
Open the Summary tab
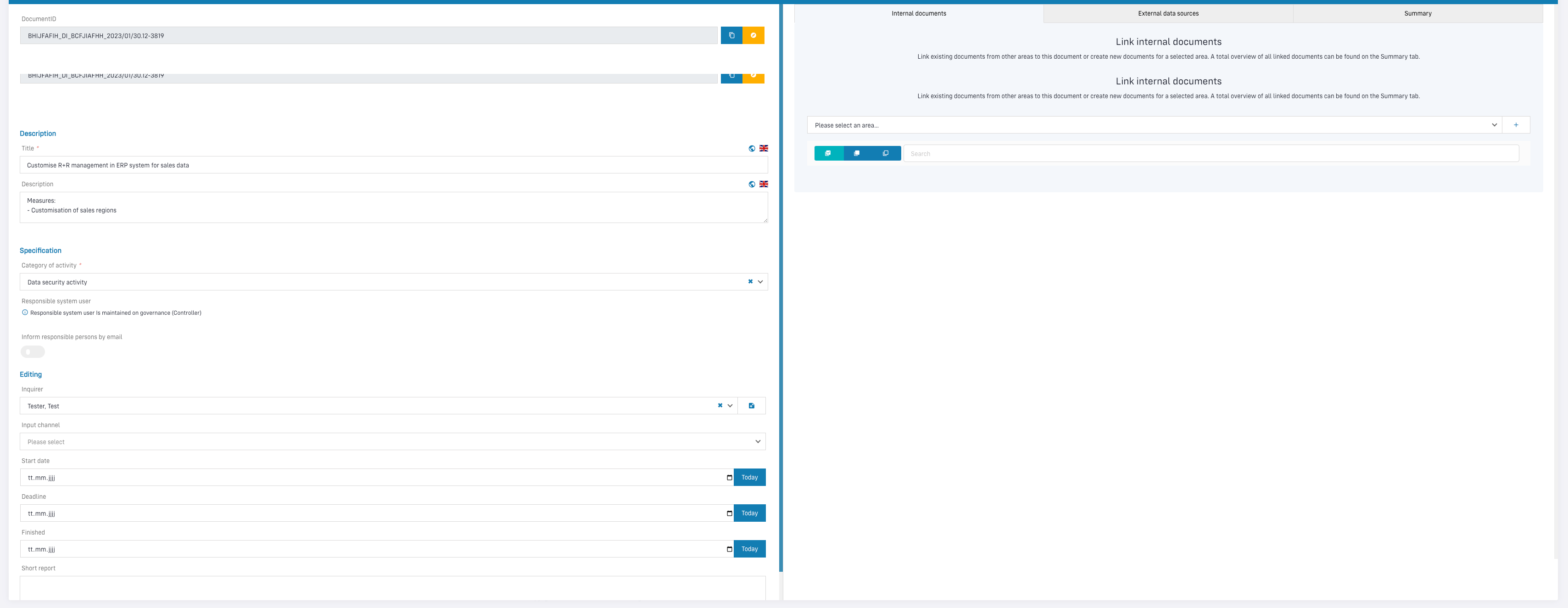click(1417, 13)
